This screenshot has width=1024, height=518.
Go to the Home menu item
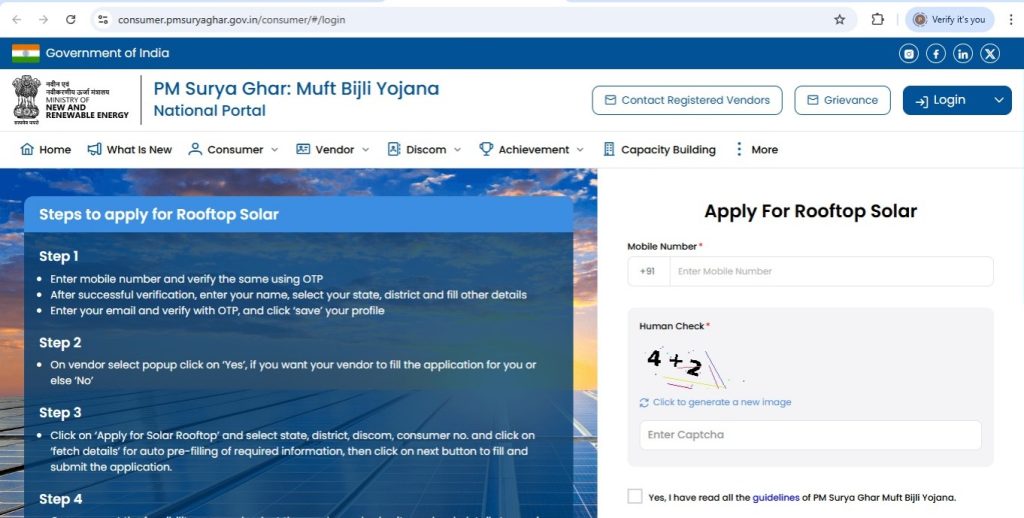click(46, 150)
